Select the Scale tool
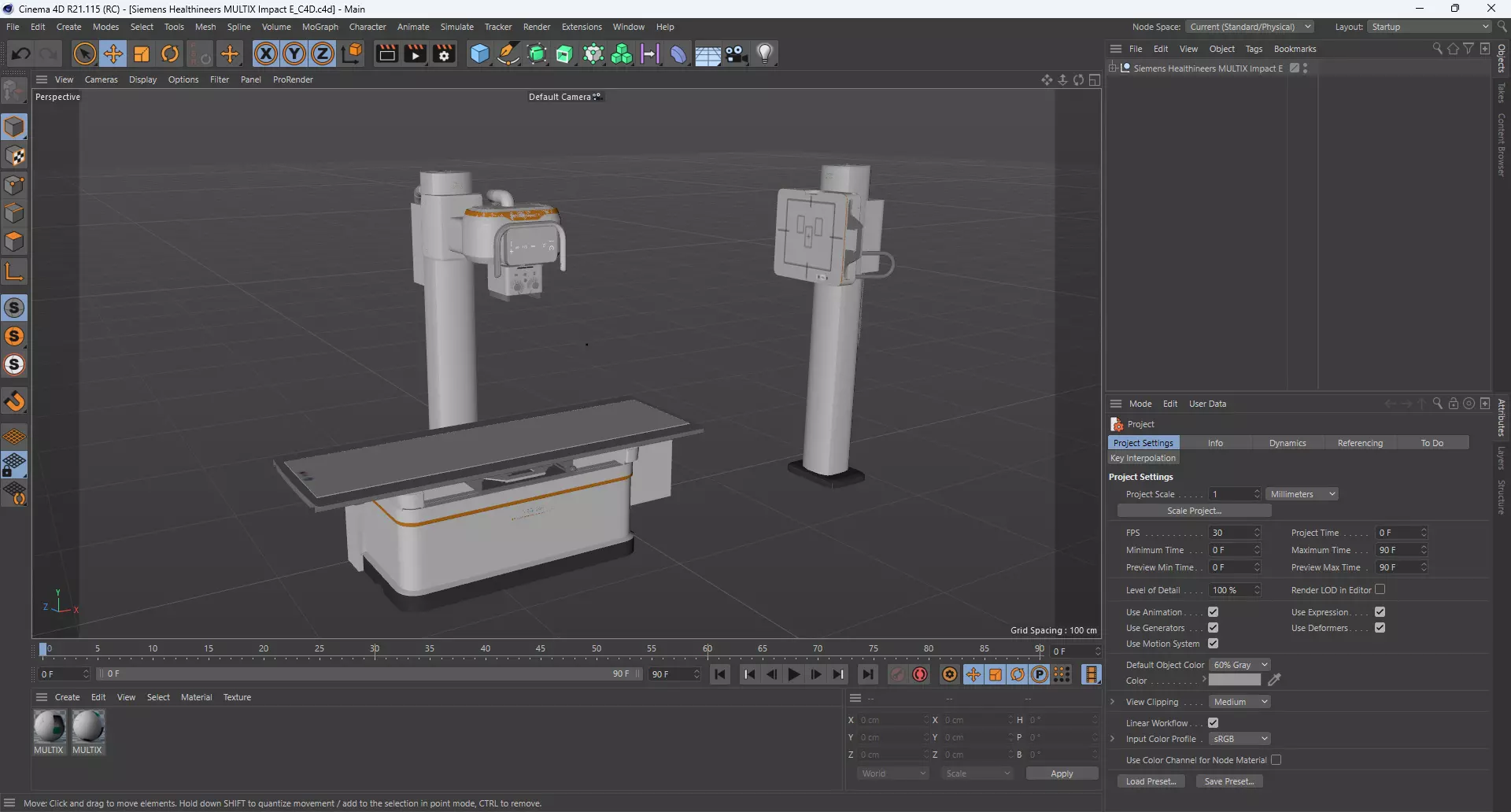This screenshot has width=1511, height=812. pos(142,54)
